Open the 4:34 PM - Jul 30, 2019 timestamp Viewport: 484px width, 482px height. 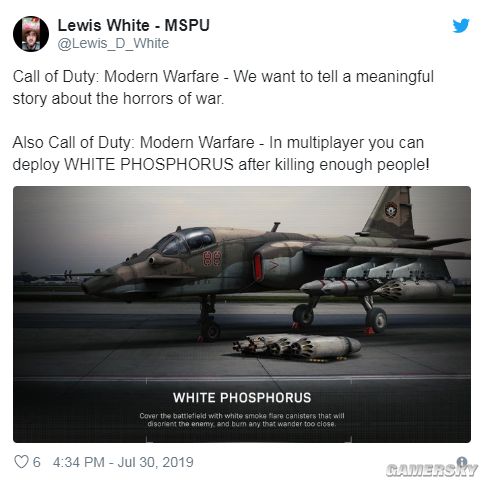pos(123,462)
